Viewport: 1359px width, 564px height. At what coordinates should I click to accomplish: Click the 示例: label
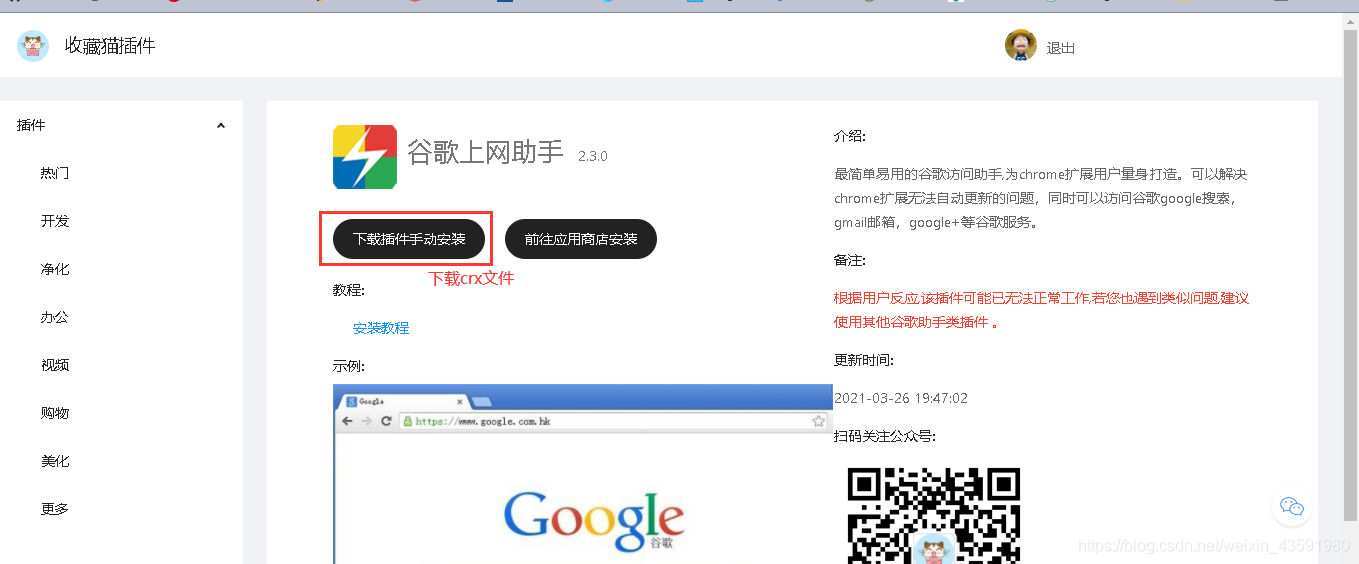click(349, 366)
